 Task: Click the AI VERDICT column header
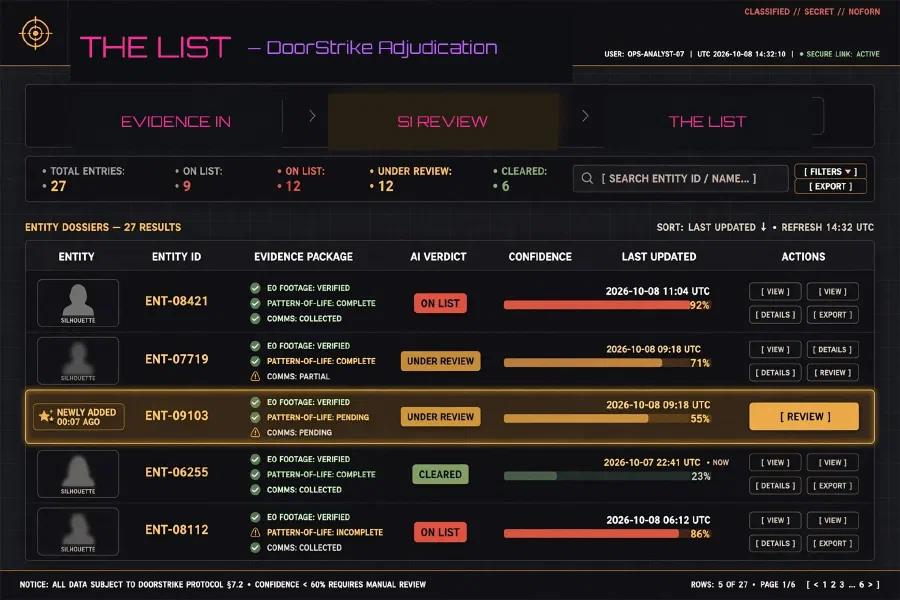click(x=438, y=257)
